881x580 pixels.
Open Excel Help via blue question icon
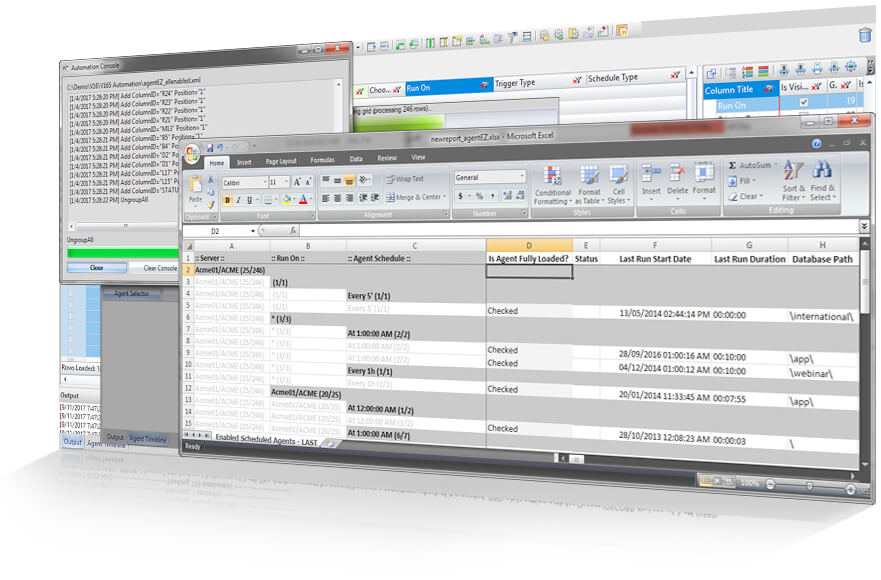pyautogui.click(x=816, y=144)
